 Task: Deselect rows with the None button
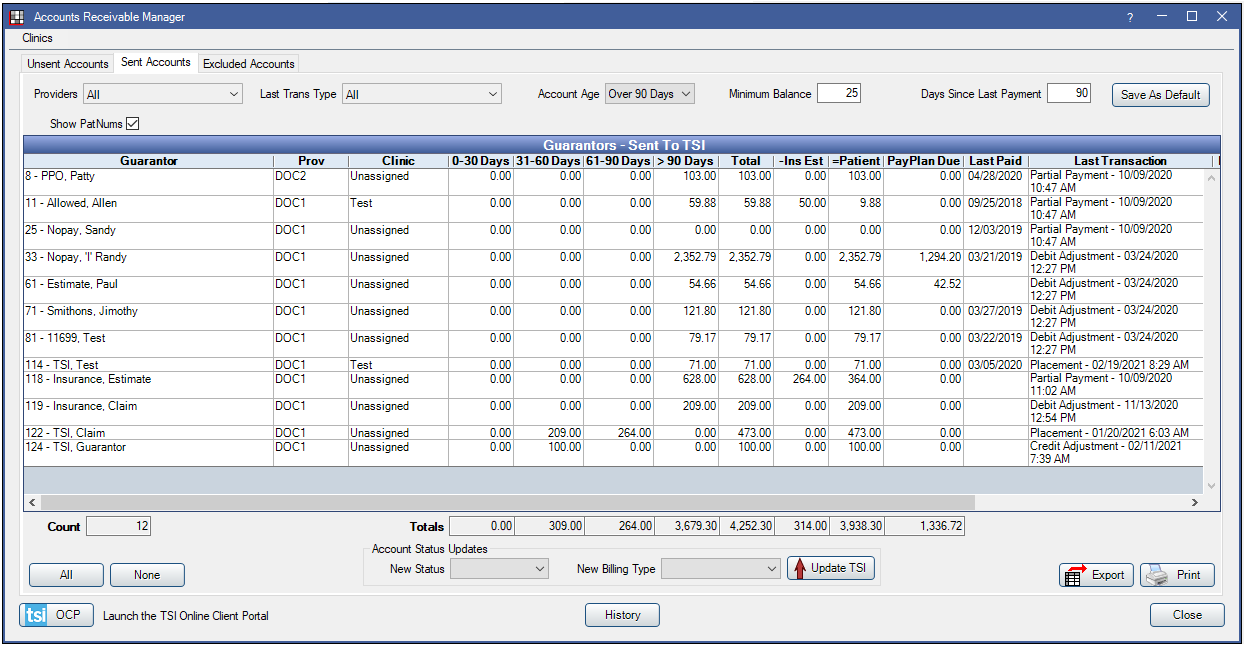point(147,575)
